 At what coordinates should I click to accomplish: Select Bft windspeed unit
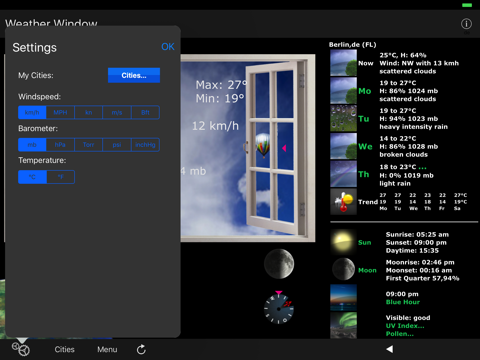click(x=145, y=112)
